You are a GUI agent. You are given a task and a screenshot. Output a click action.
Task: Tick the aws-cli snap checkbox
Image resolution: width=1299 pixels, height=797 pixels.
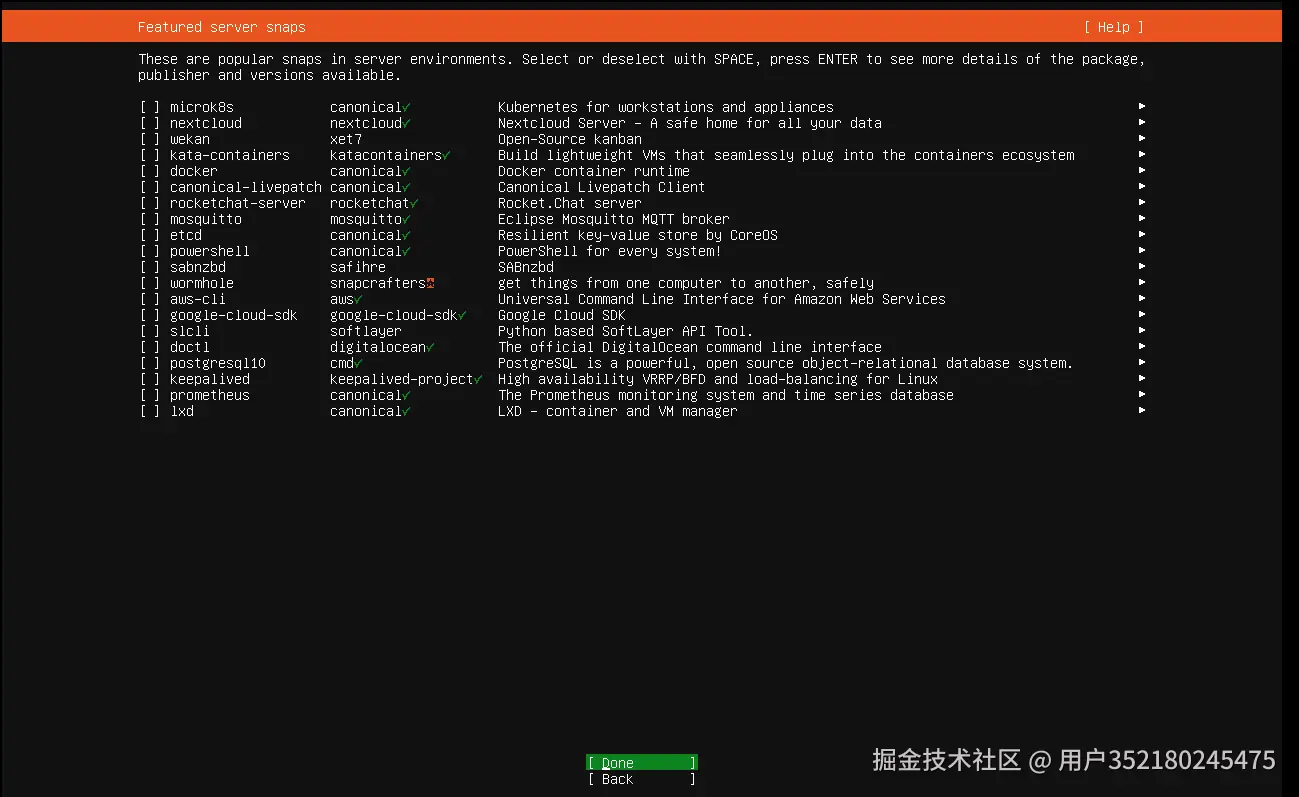[150, 299]
